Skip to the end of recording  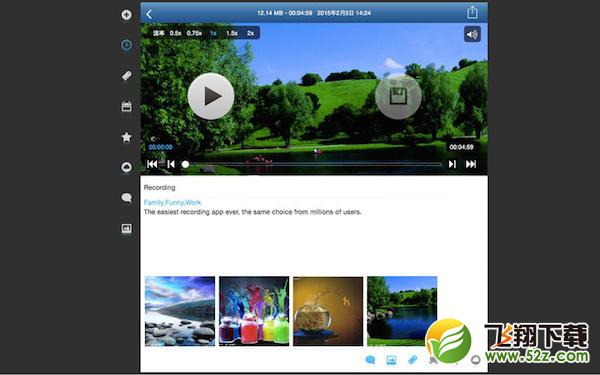471,164
